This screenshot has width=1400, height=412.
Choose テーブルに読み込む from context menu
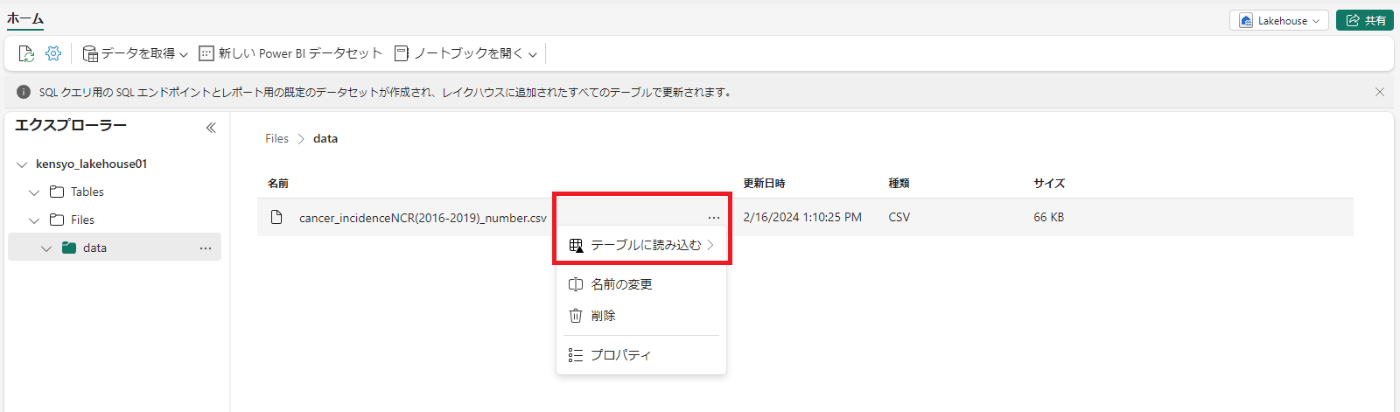click(x=642, y=245)
